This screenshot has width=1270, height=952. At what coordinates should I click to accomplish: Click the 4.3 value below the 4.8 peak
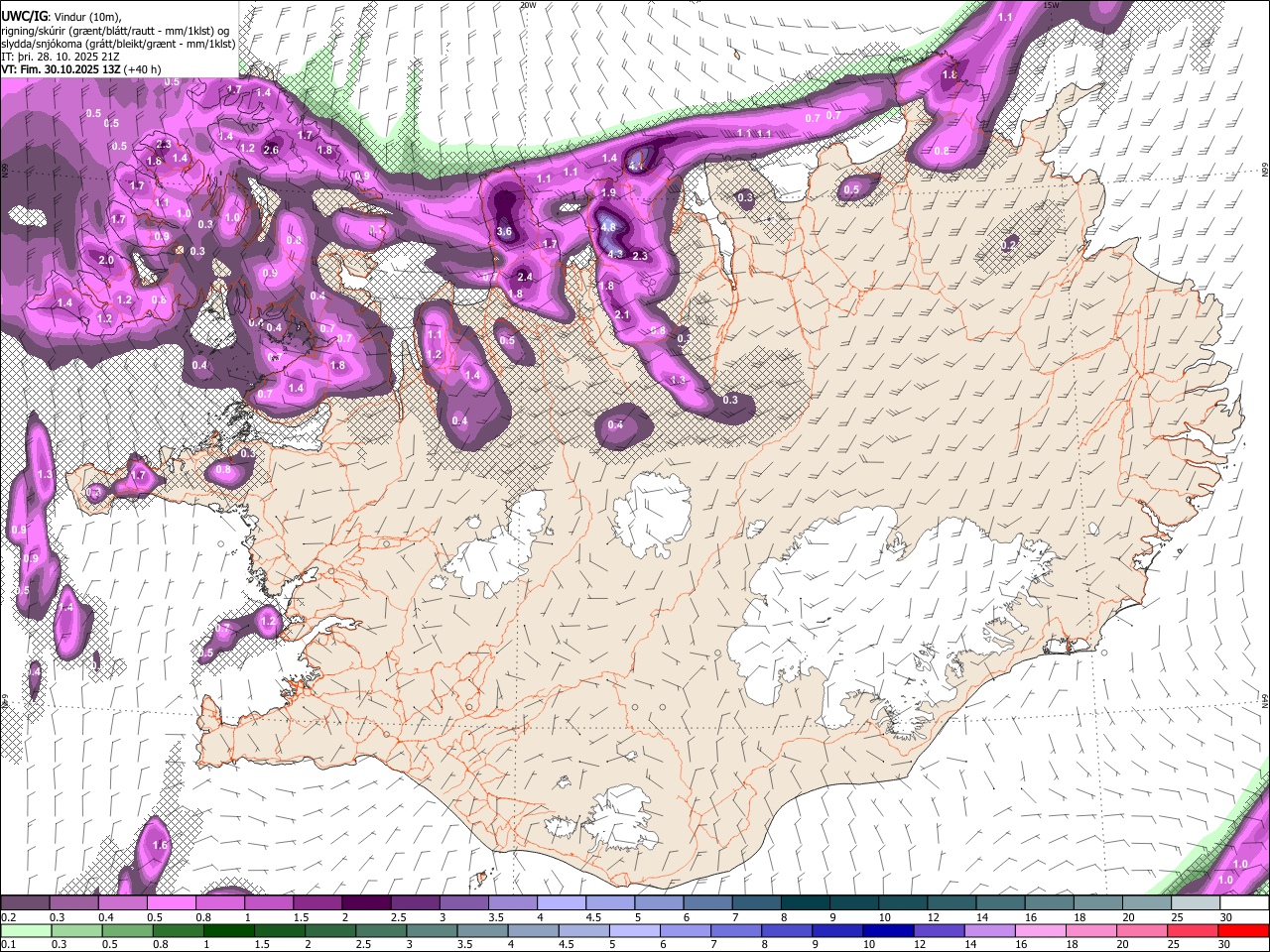(x=615, y=254)
